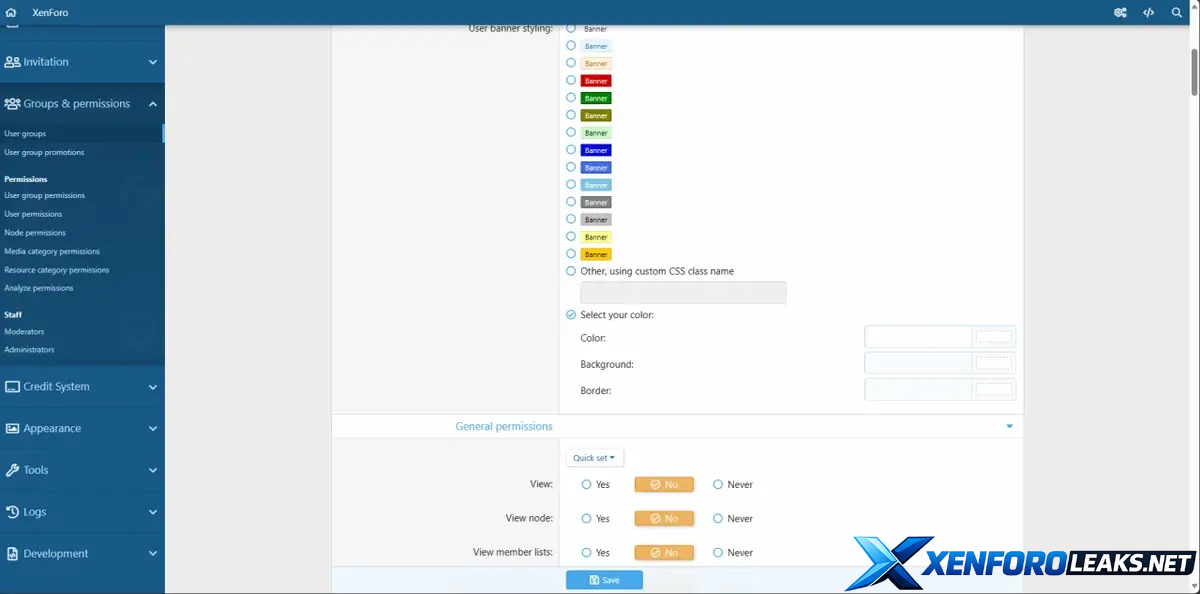This screenshot has width=1200, height=594.
Task: Click the Credit System monitor icon
Action: click(x=12, y=387)
